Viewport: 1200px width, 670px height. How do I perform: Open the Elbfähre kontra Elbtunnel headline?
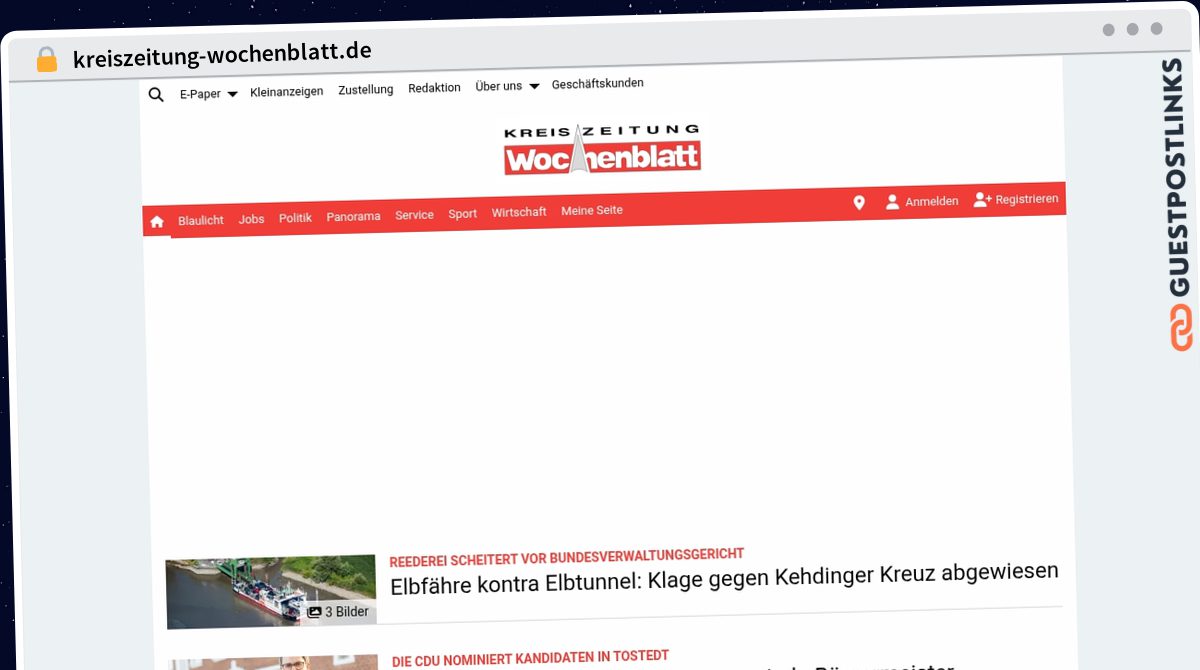coord(724,578)
